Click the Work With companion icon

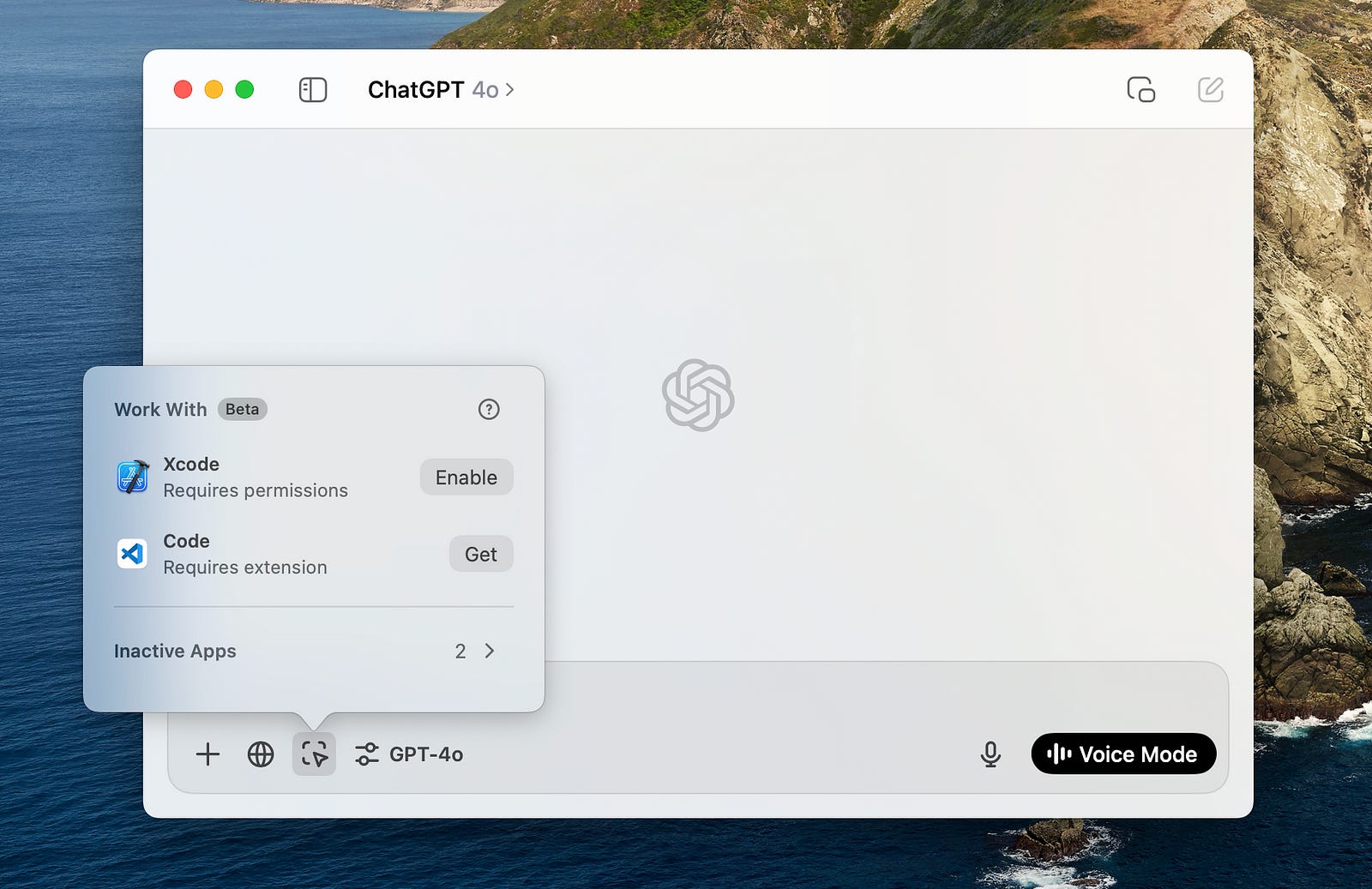(x=314, y=754)
